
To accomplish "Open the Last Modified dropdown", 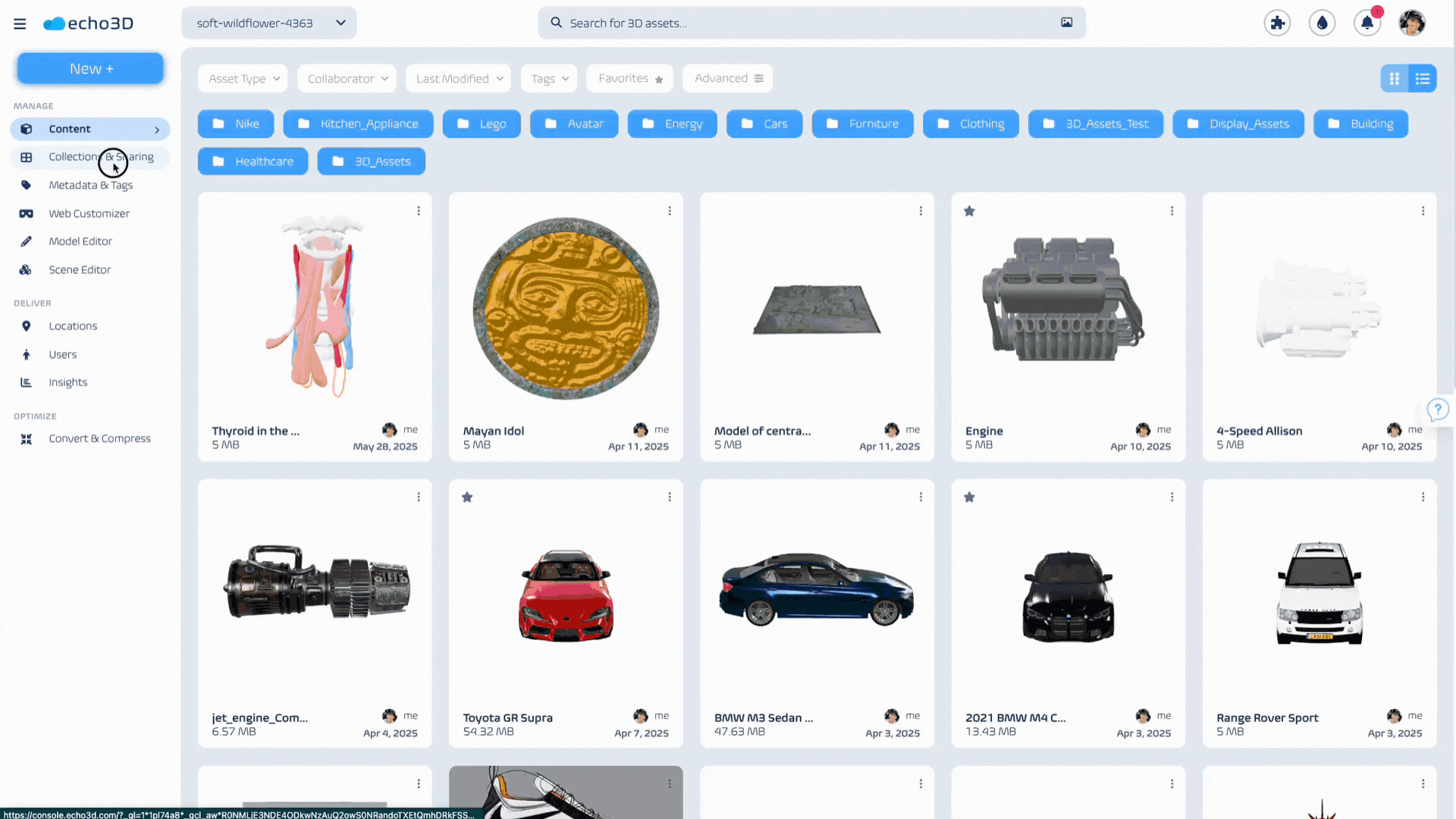I will pyautogui.click(x=458, y=78).
